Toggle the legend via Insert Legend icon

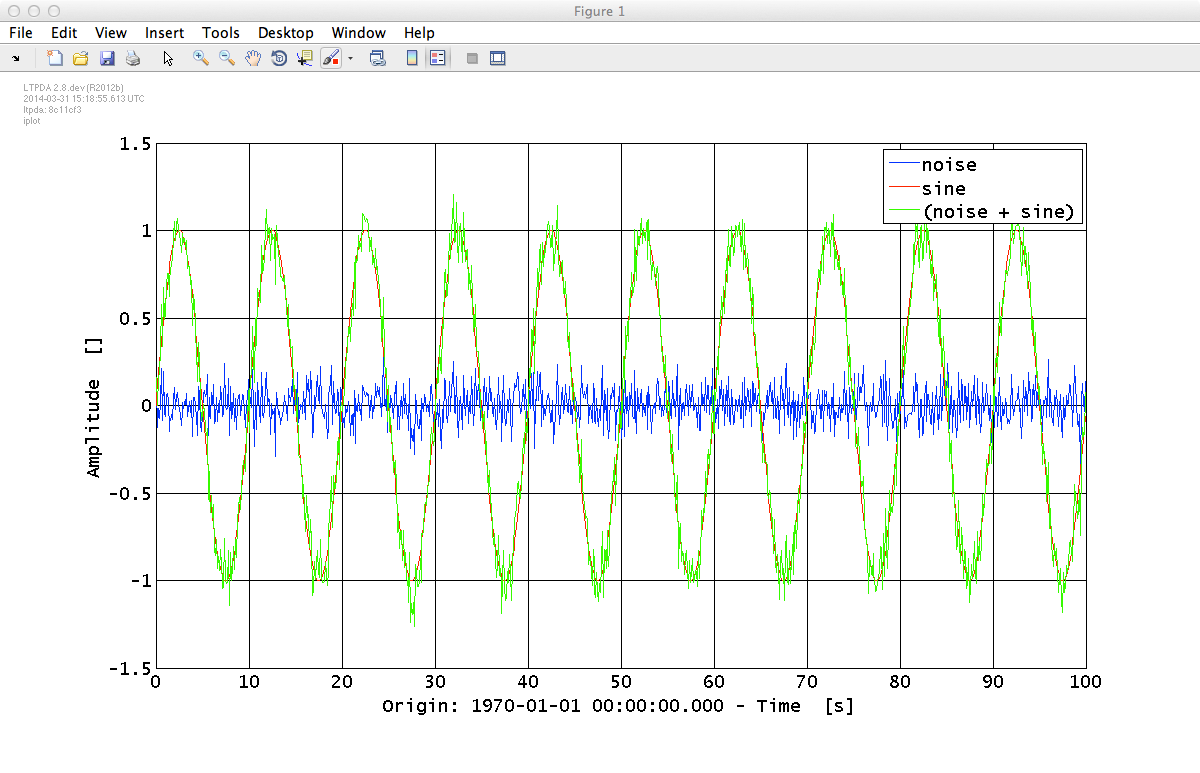point(437,58)
